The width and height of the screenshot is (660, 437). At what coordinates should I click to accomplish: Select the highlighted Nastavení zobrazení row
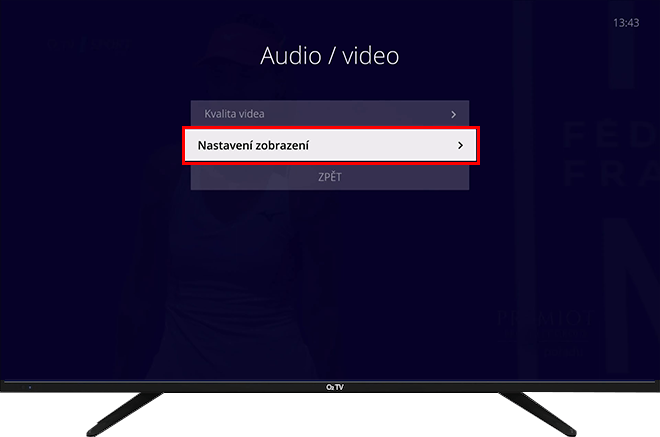coord(329,145)
